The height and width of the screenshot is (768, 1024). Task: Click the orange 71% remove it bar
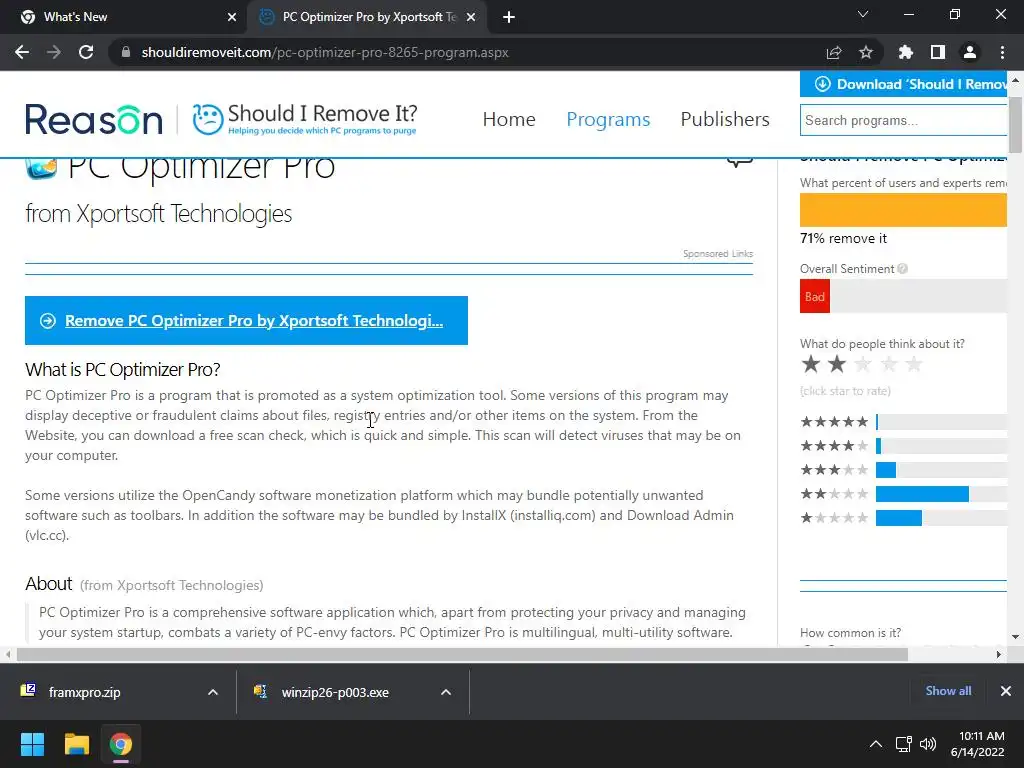pyautogui.click(x=903, y=211)
